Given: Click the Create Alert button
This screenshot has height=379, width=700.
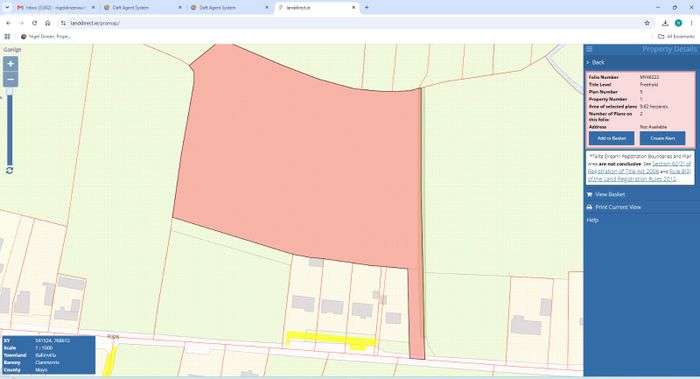Looking at the screenshot, I should coord(662,138).
